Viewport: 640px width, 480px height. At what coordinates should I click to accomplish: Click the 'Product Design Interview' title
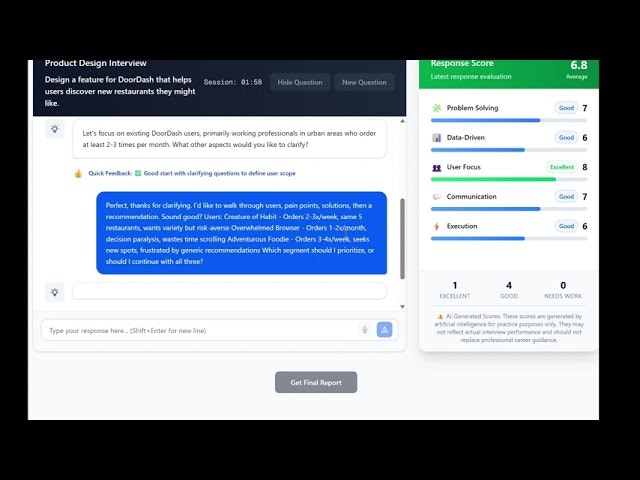(x=96, y=63)
